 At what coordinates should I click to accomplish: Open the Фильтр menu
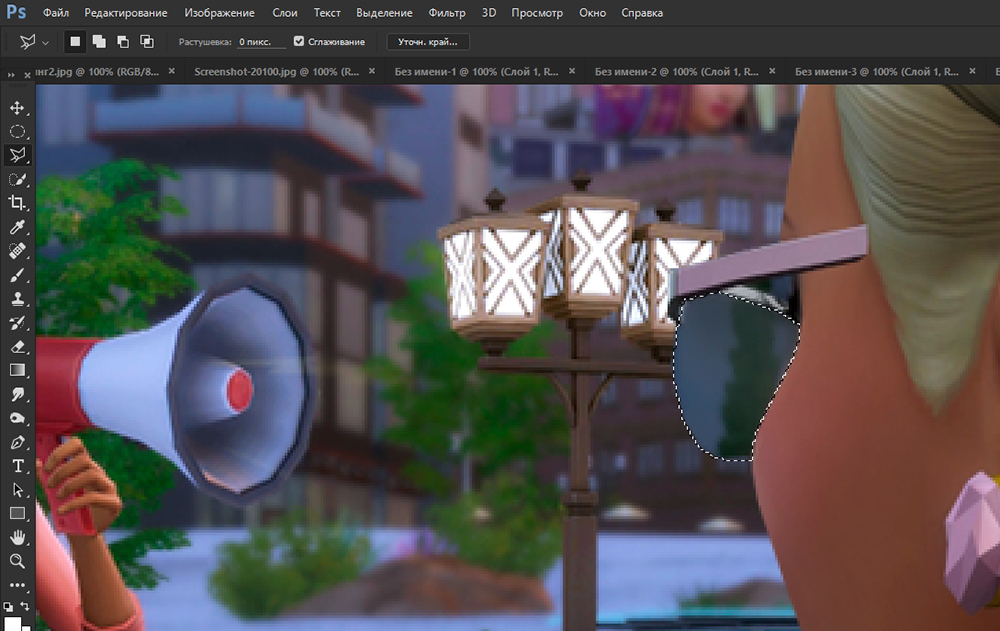[446, 13]
